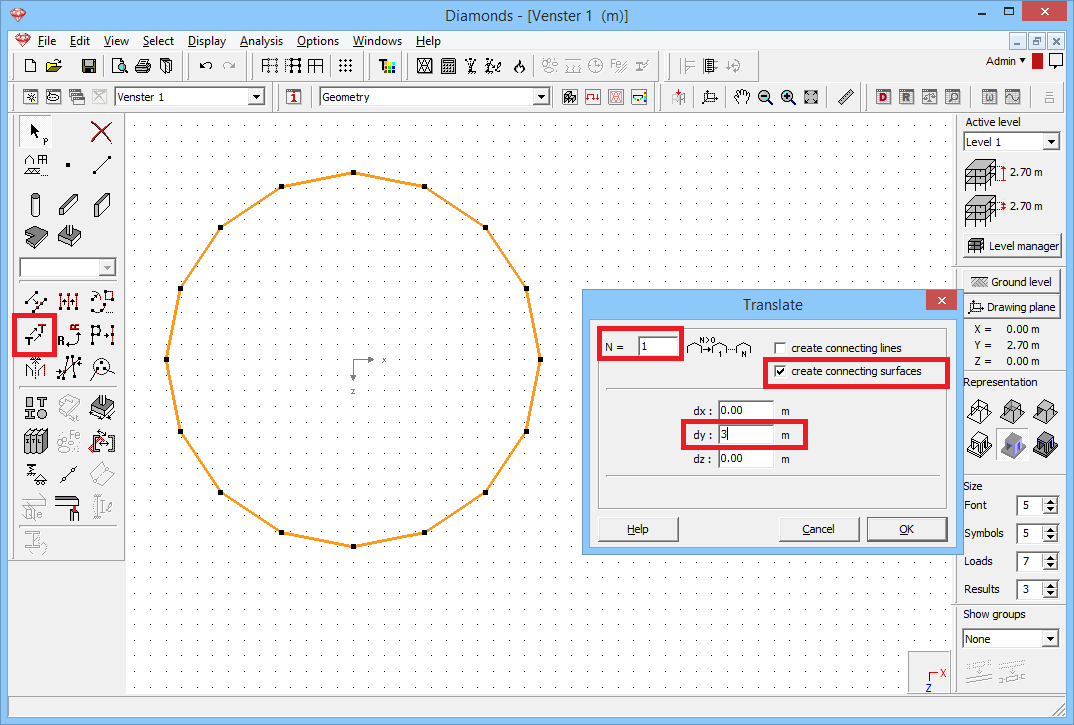Click the Drawing plane button
Screen dimensions: 1074x725
(1012, 307)
